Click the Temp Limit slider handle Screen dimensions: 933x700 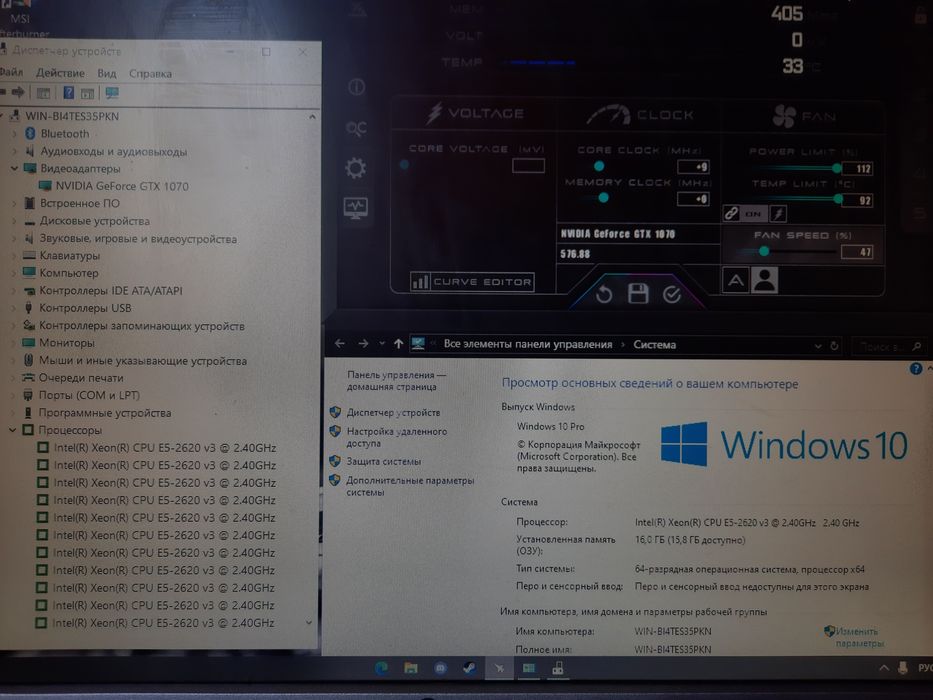pos(838,199)
